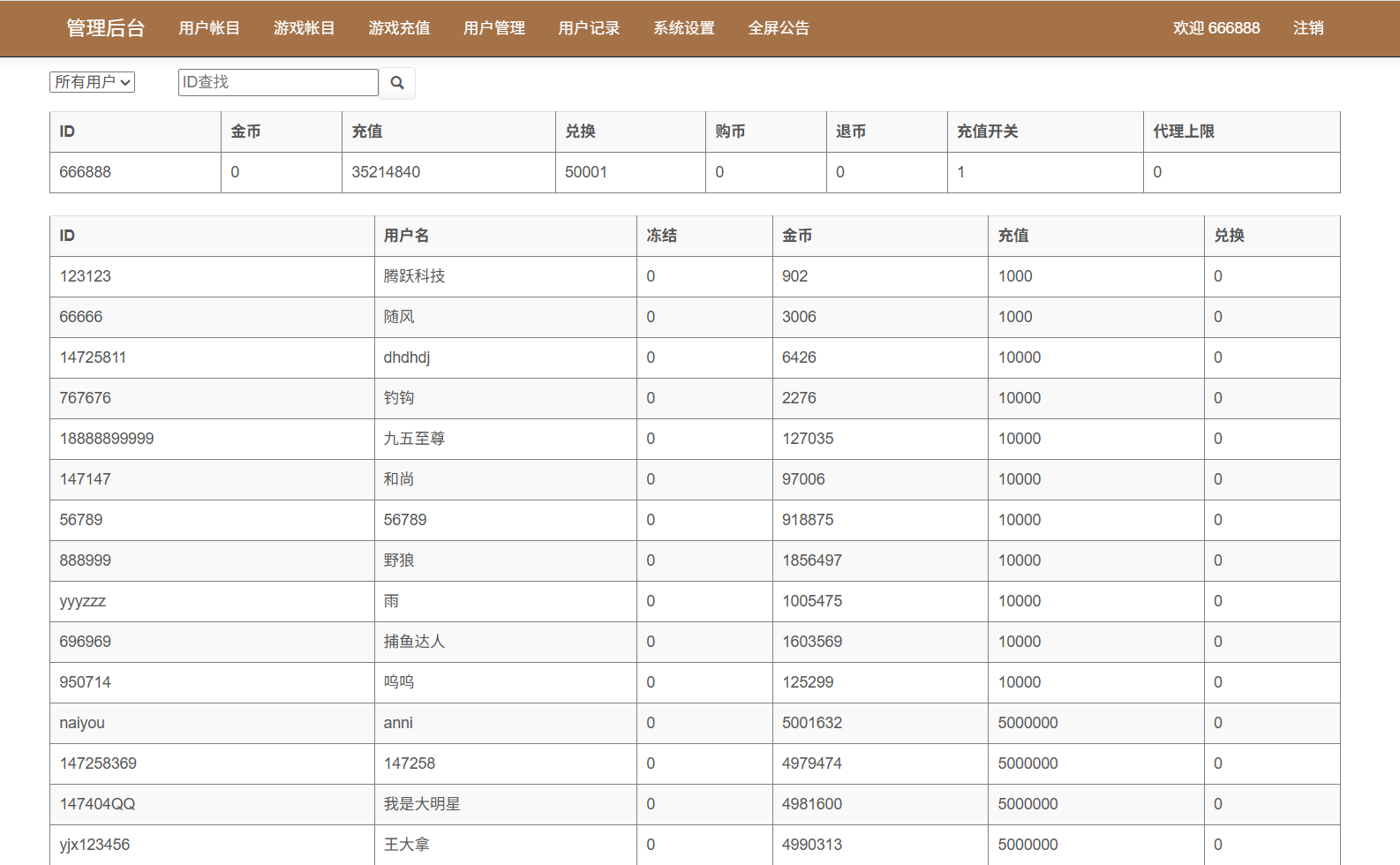Click user ID 123123 in the table

coord(86,276)
